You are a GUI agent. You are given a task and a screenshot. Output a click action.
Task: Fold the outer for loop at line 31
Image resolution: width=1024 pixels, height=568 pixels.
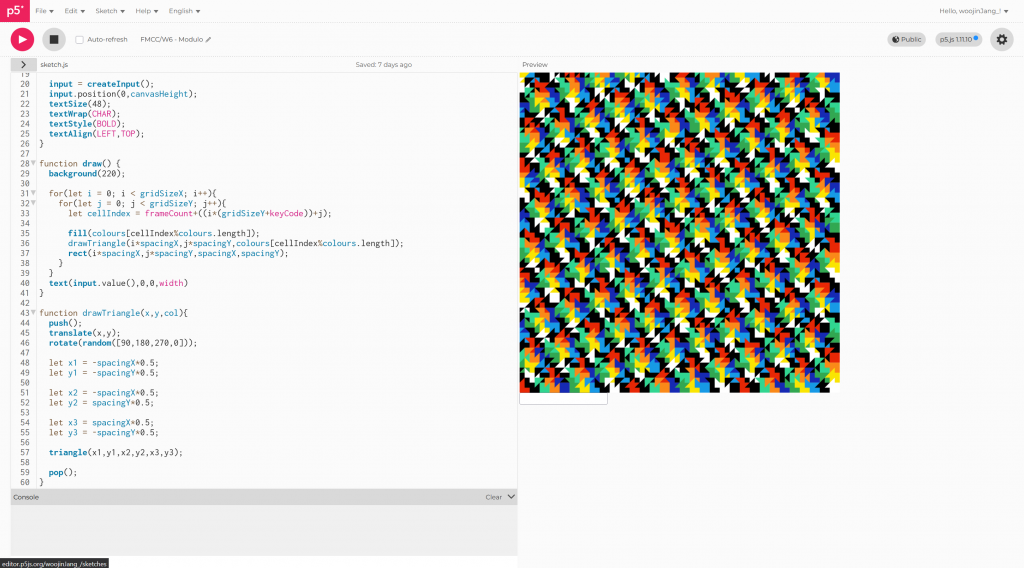33,193
